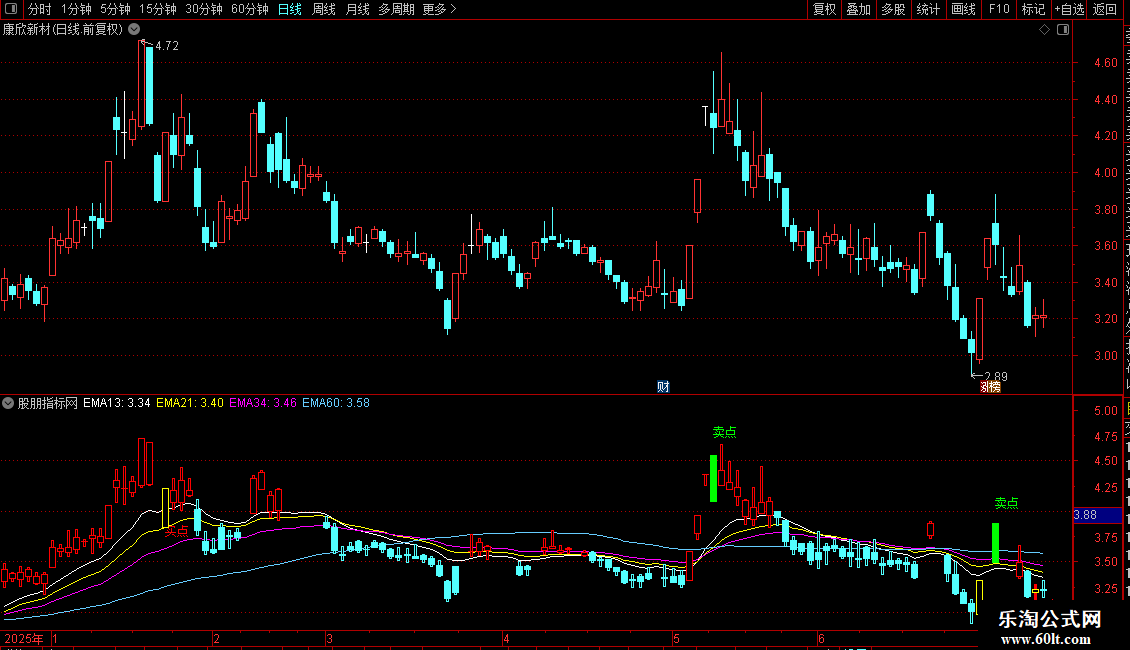
Task: Click the 复权 button
Action: [x=824, y=9]
